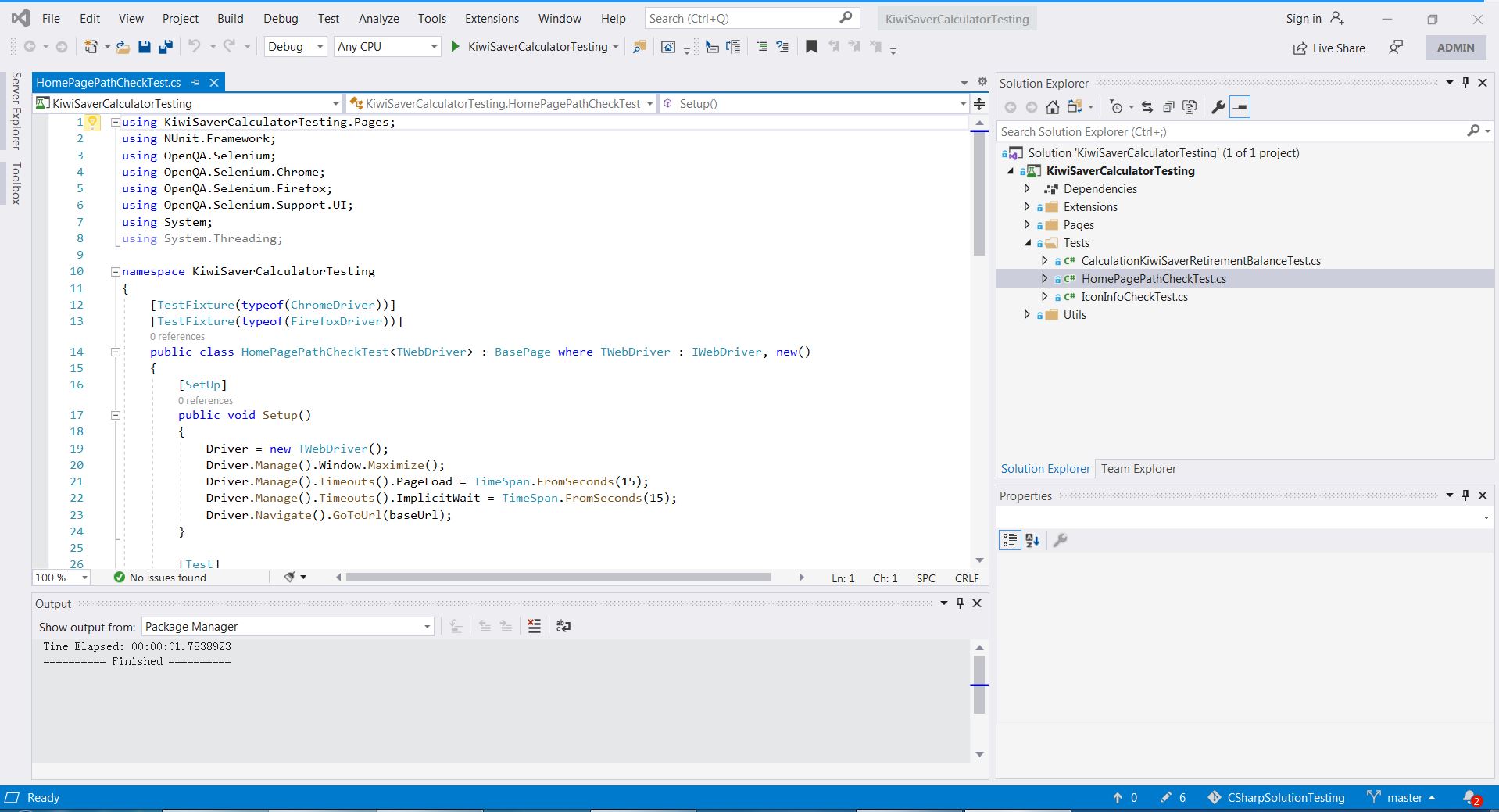Image resolution: width=1499 pixels, height=812 pixels.
Task: Click the editor horizontal scrollbar thumb
Action: coord(558,578)
